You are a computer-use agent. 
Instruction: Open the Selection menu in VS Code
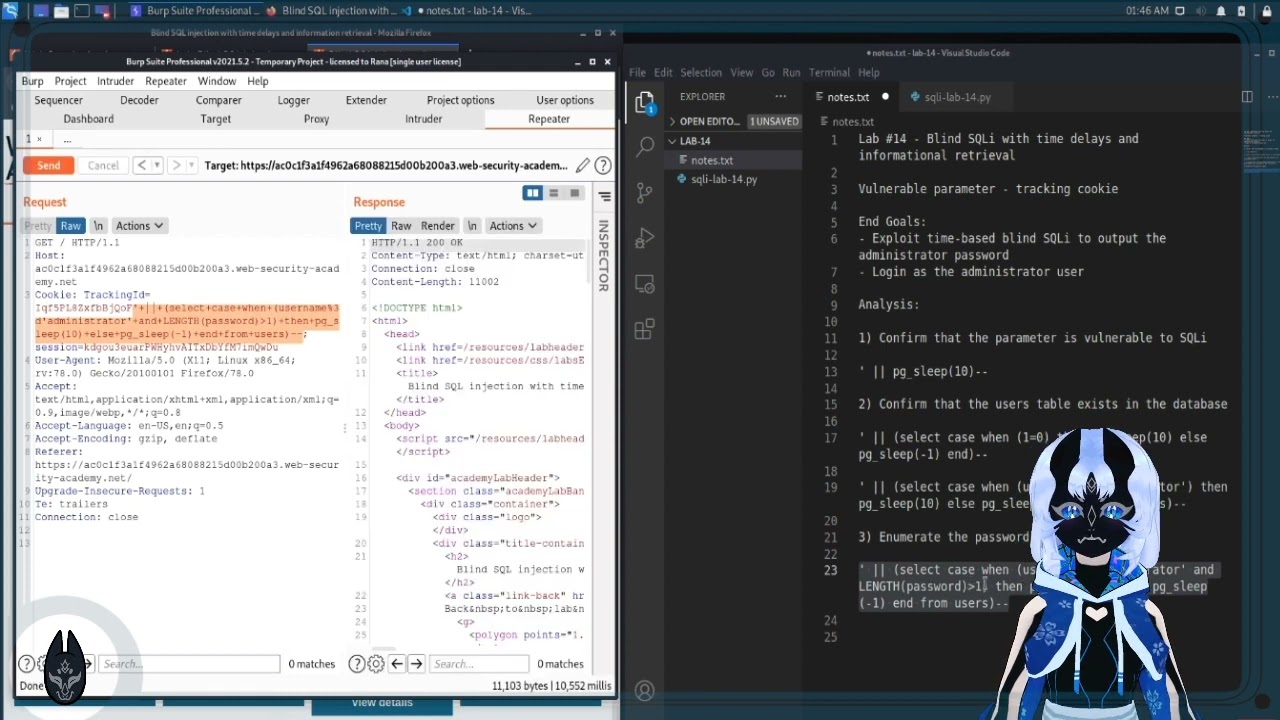(701, 73)
